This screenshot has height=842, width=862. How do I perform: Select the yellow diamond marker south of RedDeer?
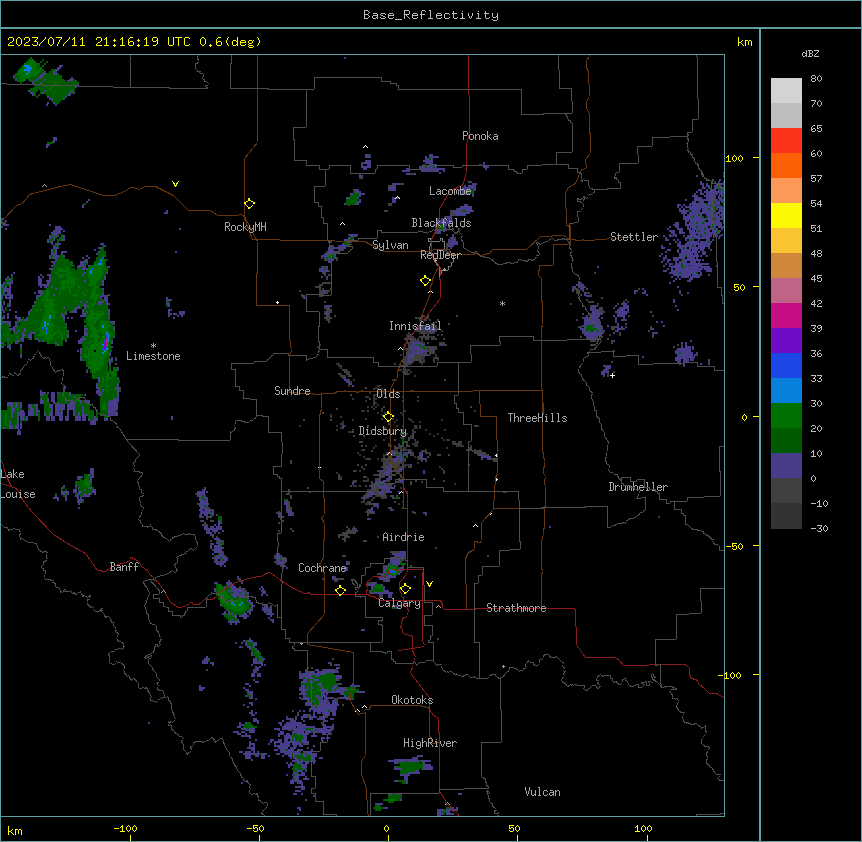(x=425, y=281)
